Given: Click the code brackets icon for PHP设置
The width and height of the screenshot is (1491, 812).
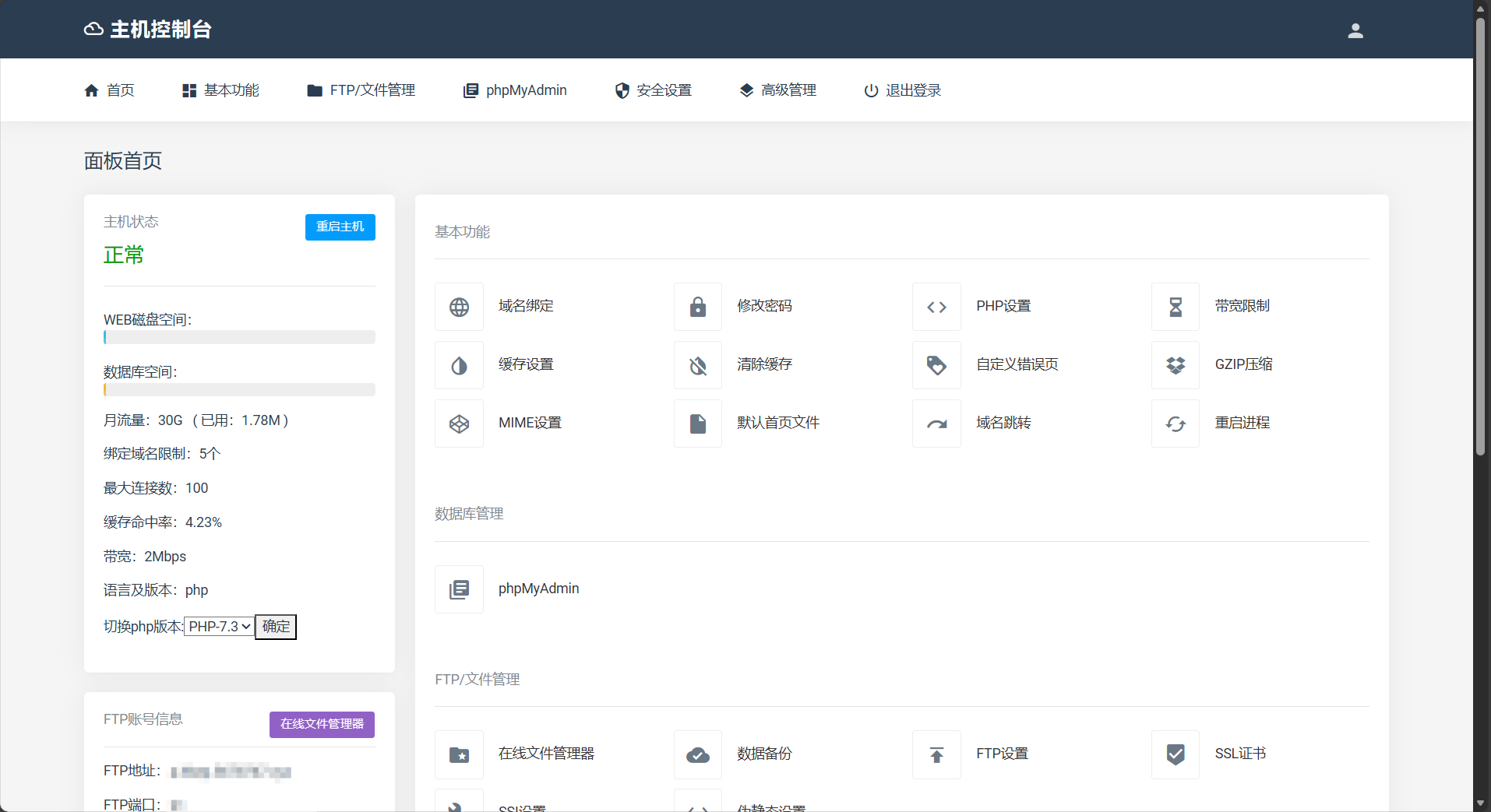Looking at the screenshot, I should (936, 307).
